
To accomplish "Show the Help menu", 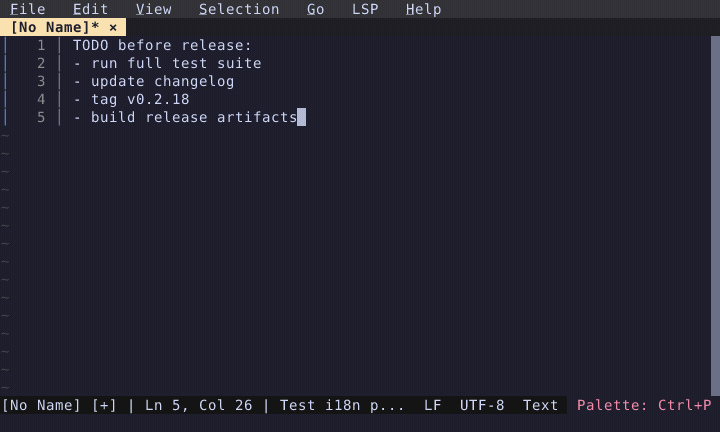I will (x=423, y=9).
